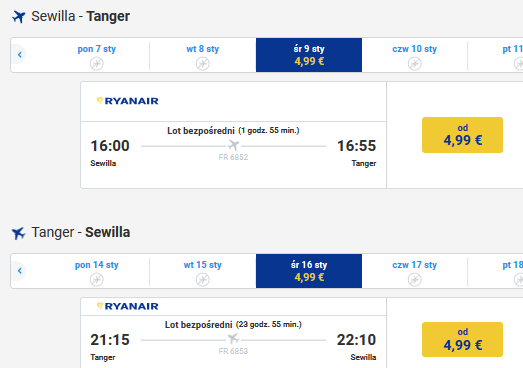Click the no-flight icon under wt 8 sty

point(202,63)
